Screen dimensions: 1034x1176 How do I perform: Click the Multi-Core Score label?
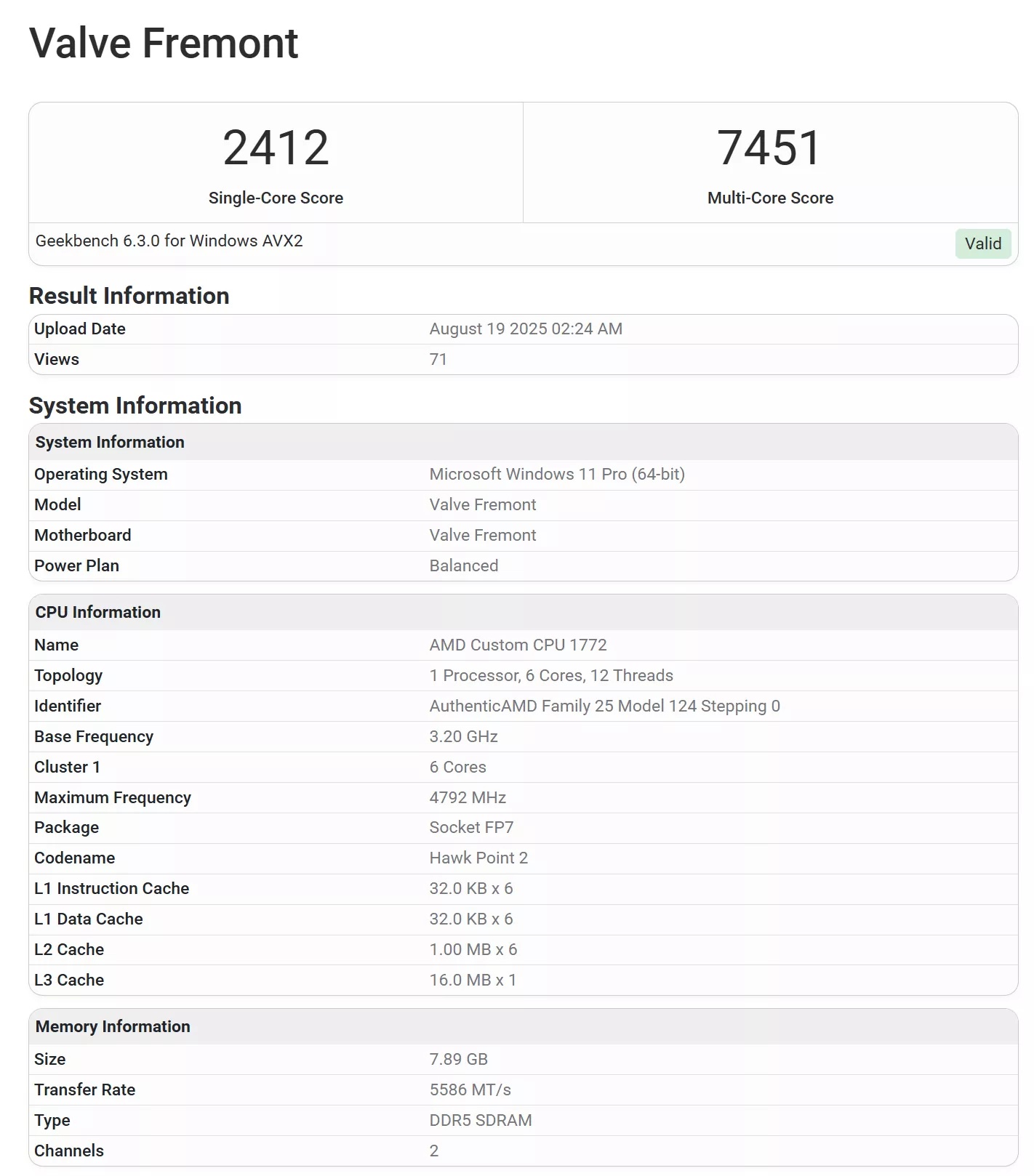770,198
